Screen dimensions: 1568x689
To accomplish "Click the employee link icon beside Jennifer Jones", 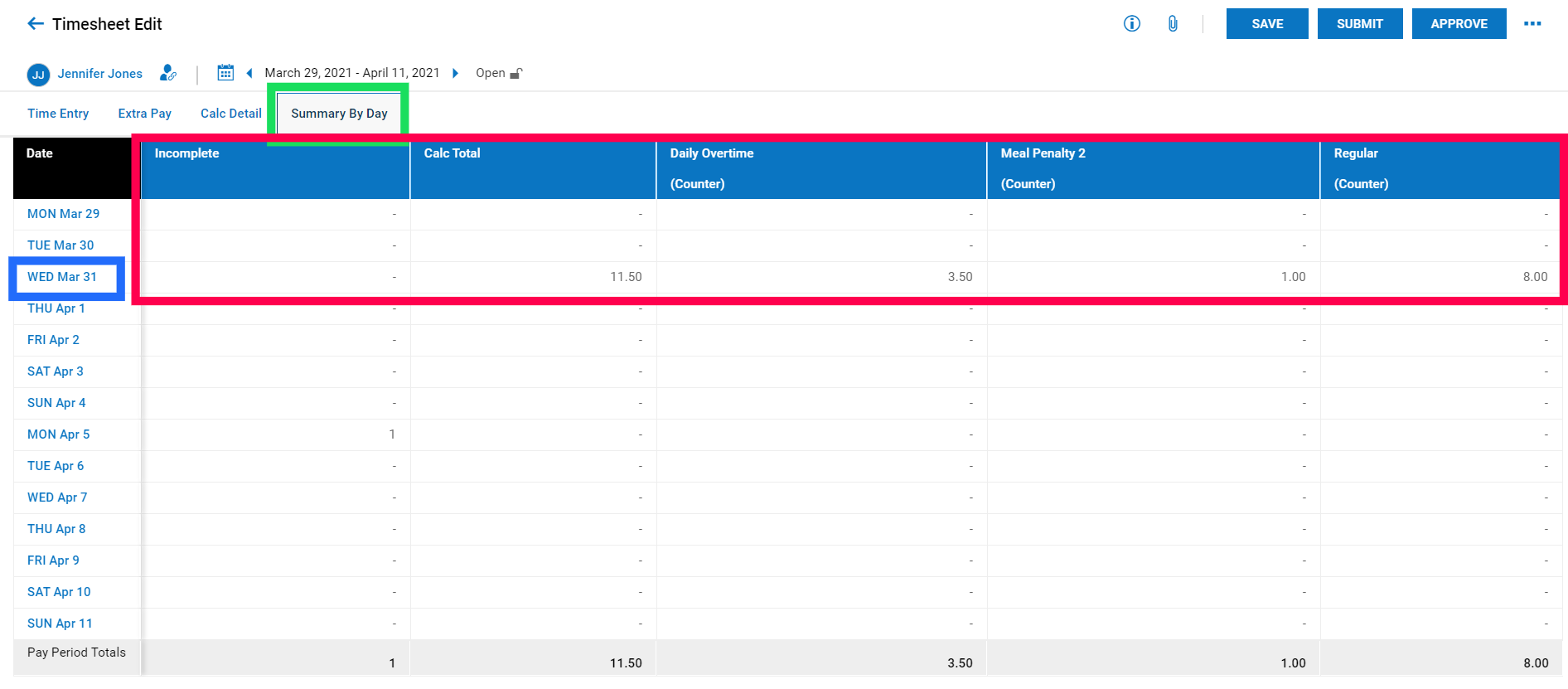I will (168, 73).
